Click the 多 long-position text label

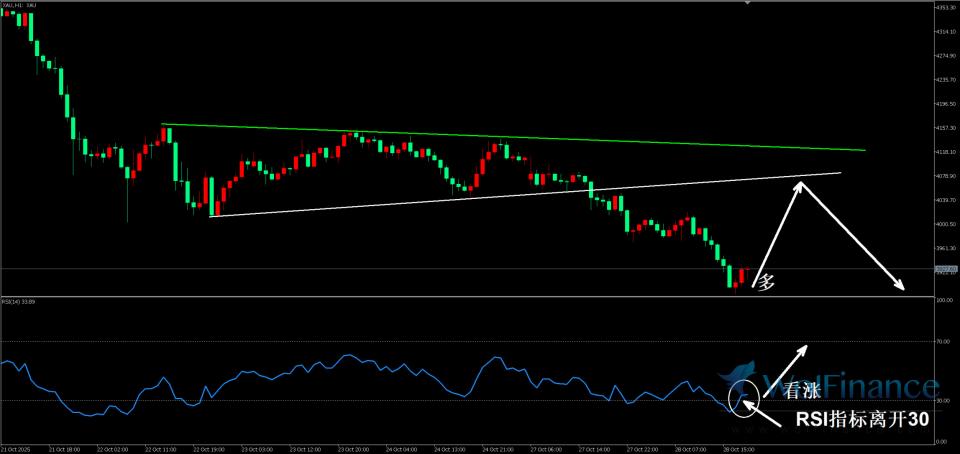point(767,283)
